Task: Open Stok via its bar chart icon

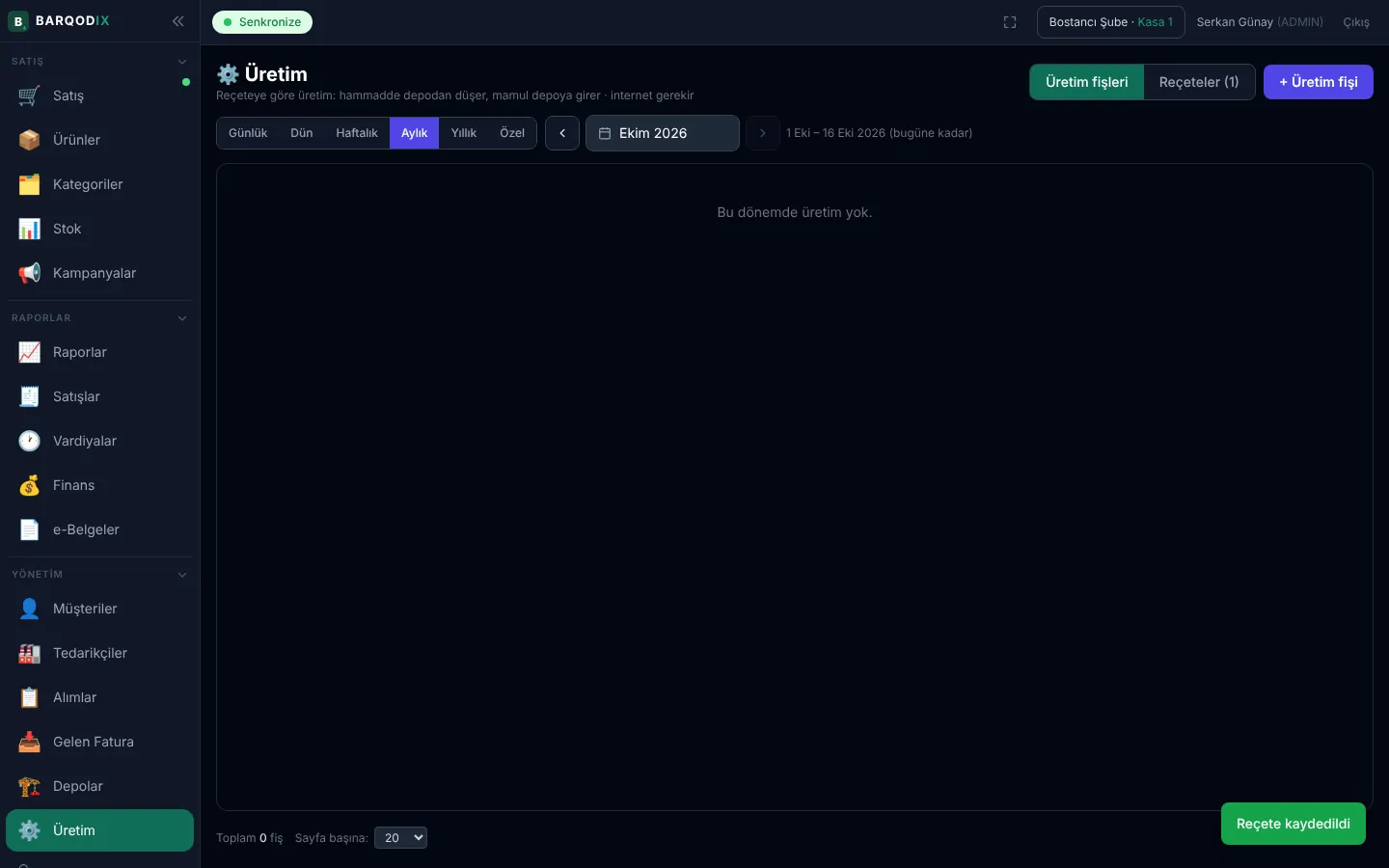Action: (29, 229)
